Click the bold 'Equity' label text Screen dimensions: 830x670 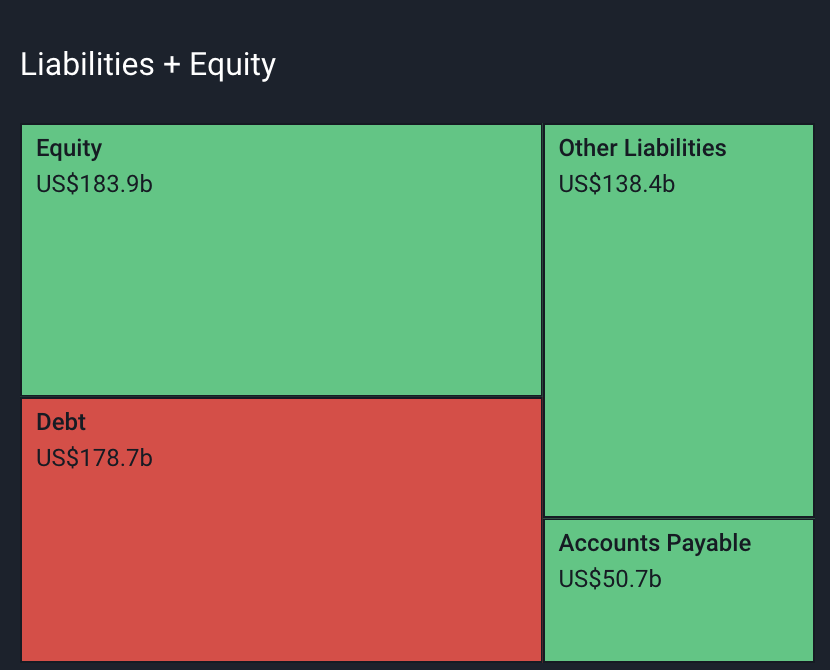69,148
